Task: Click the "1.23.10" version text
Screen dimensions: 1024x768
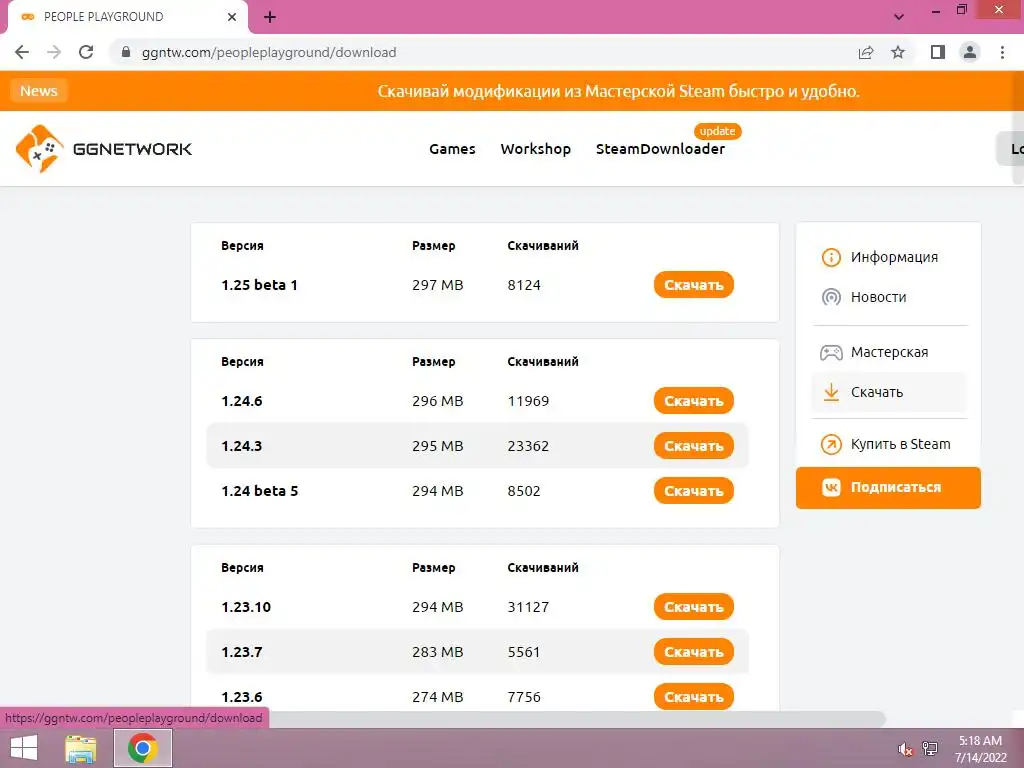Action: 246,607
